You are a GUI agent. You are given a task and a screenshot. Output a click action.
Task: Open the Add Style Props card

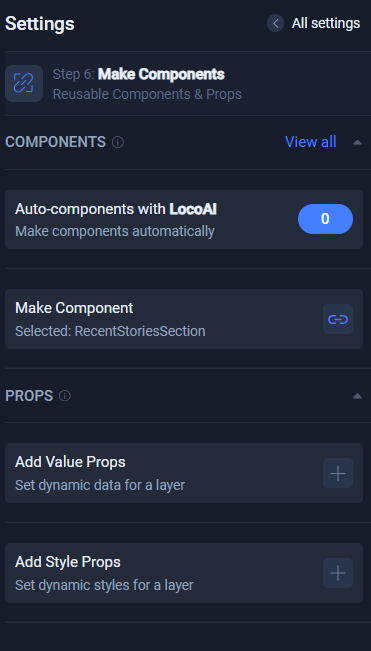184,573
